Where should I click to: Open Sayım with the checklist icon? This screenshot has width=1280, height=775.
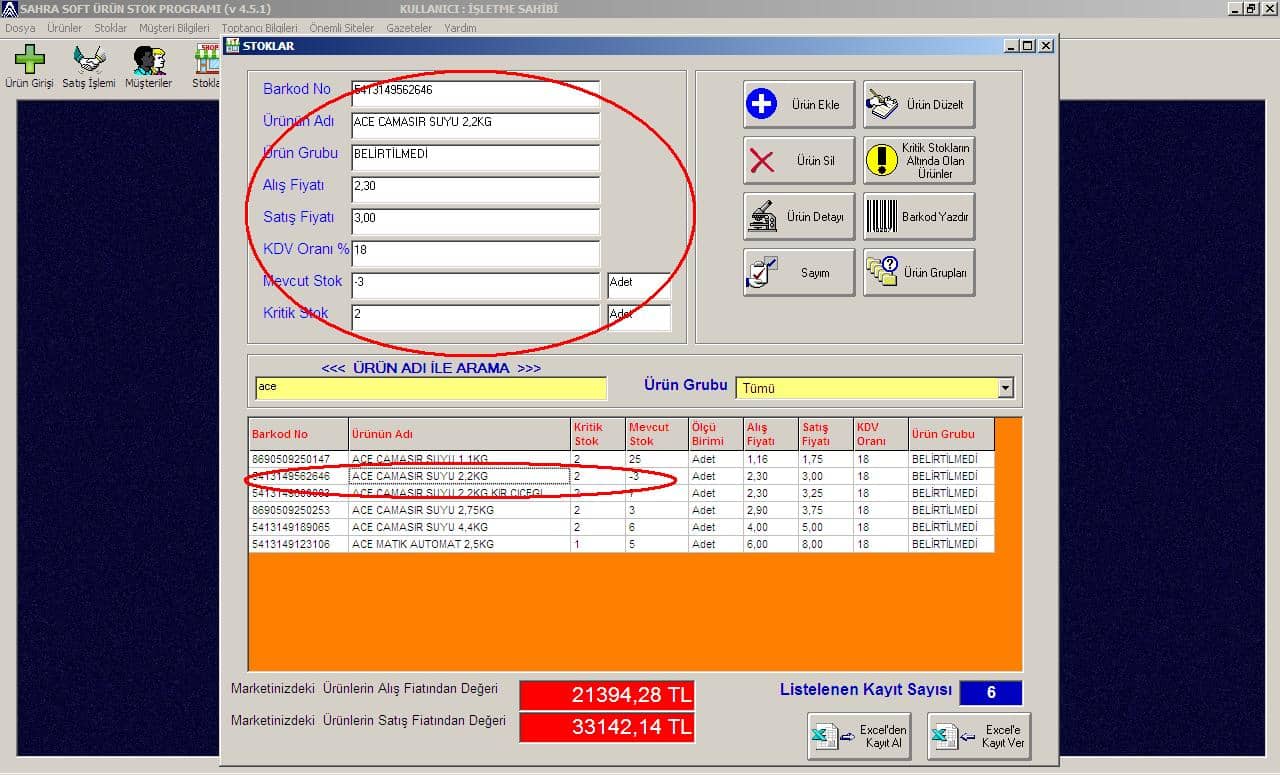tap(797, 271)
